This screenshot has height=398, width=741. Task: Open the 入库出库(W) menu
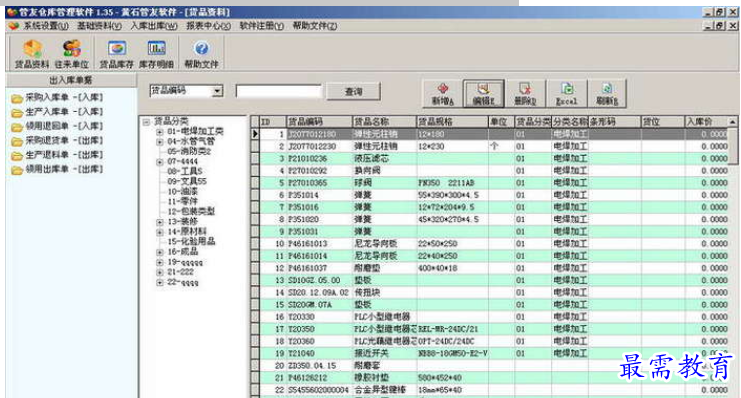tap(154, 26)
